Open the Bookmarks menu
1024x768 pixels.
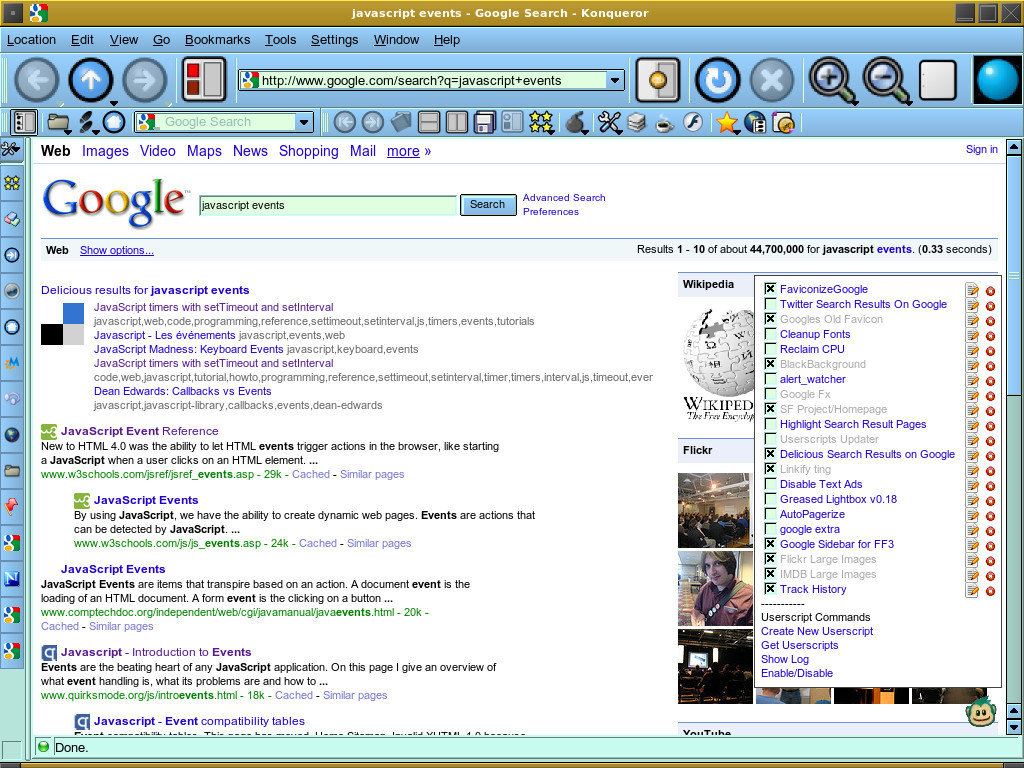[x=217, y=40]
